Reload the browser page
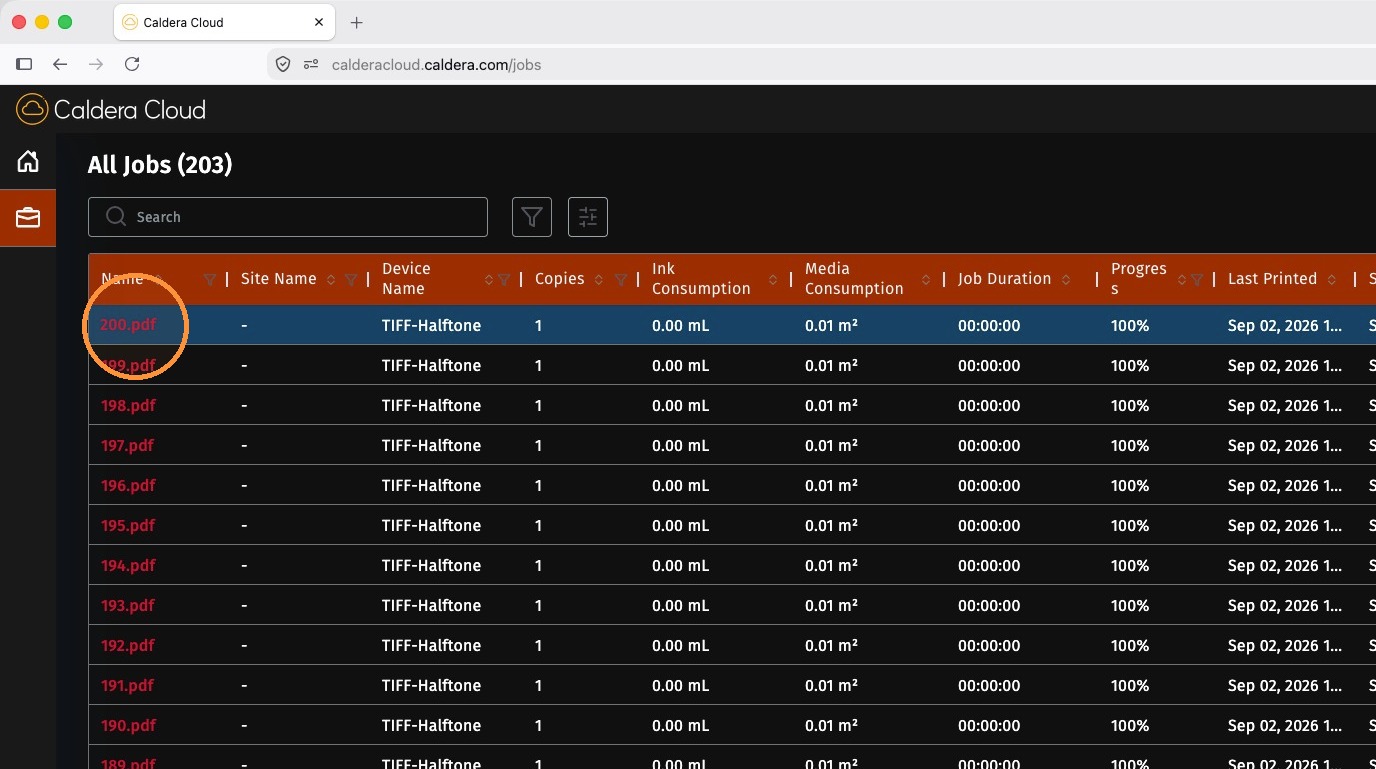The width and height of the screenshot is (1376, 769). [132, 64]
